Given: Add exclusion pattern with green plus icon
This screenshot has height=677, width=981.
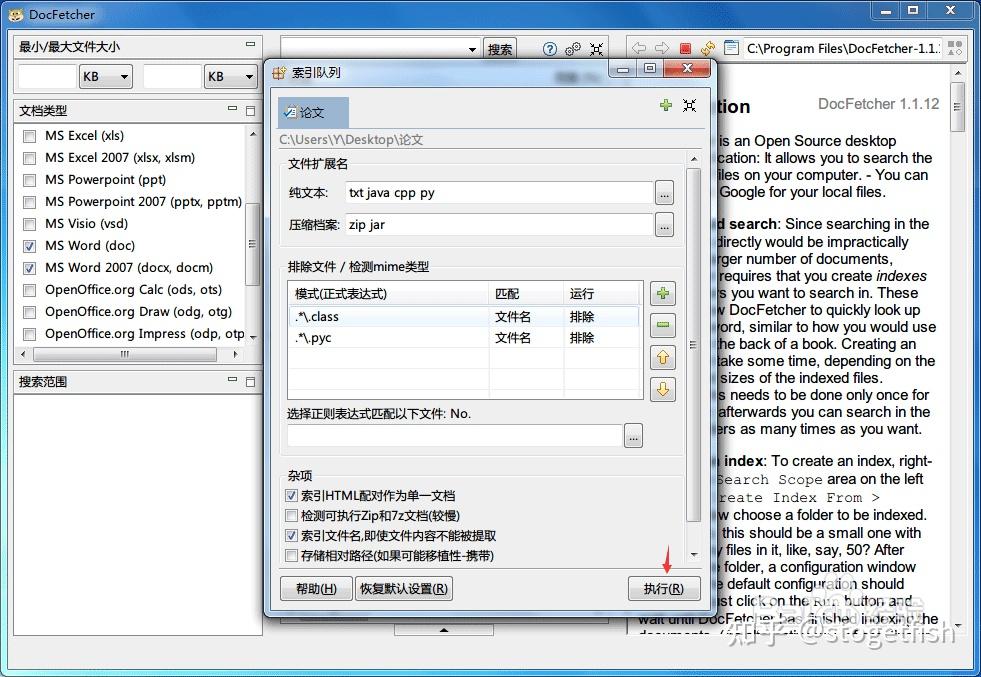Looking at the screenshot, I should [x=663, y=293].
